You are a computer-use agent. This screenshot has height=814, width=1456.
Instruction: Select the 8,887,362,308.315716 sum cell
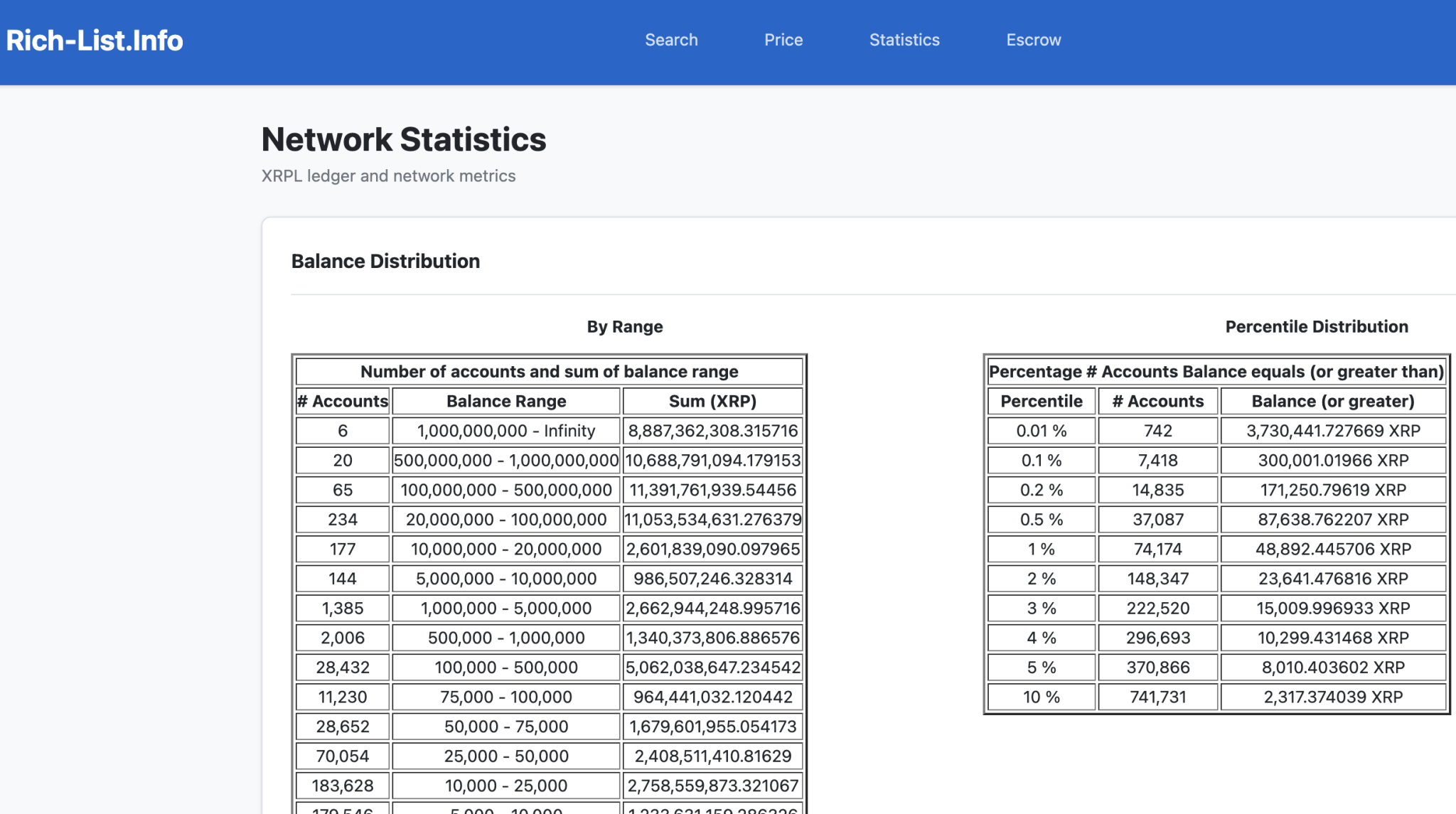(x=712, y=431)
